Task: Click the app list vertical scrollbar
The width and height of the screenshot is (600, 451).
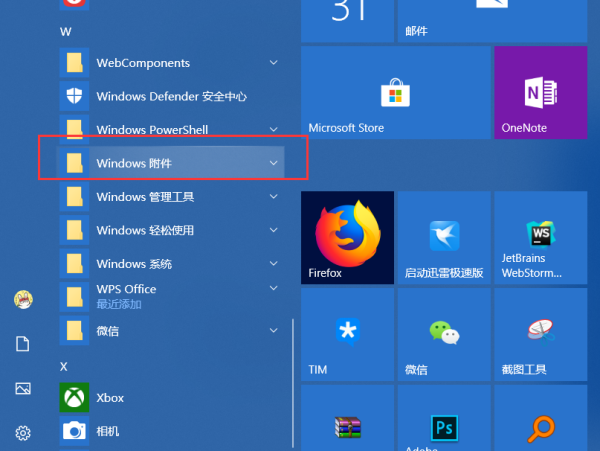Action: pyautogui.click(x=293, y=383)
